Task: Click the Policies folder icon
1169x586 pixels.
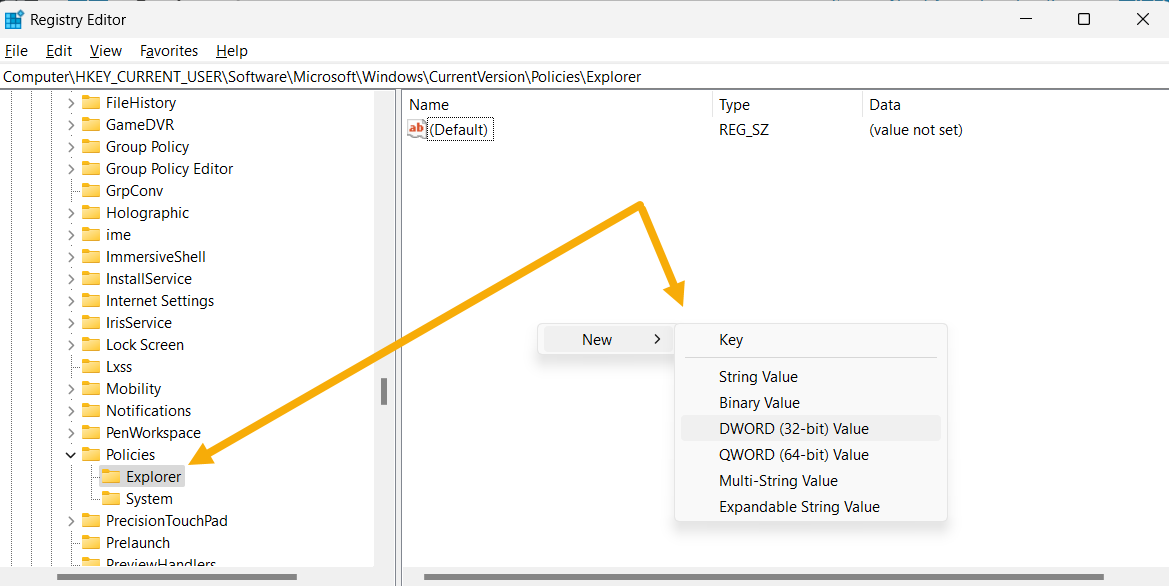Action: (92, 454)
